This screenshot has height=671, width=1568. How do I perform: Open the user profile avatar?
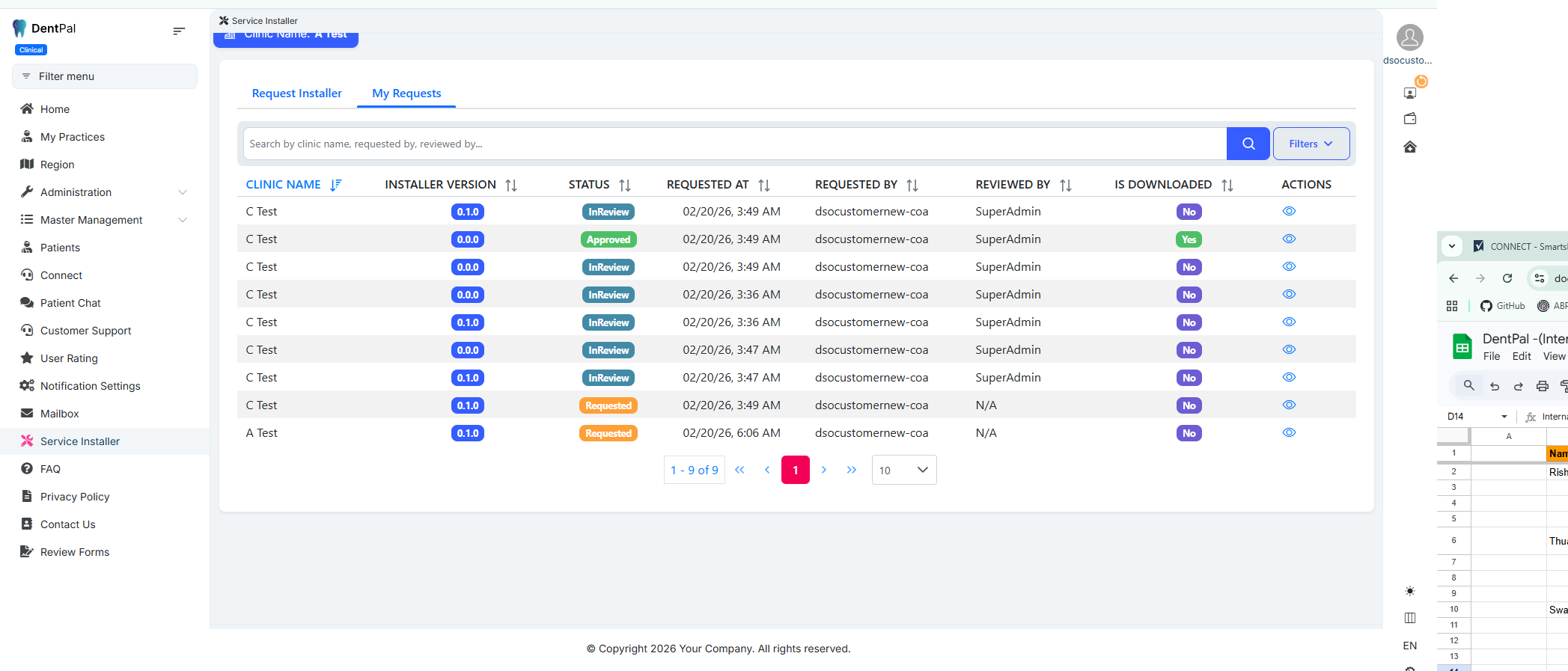pyautogui.click(x=1409, y=37)
